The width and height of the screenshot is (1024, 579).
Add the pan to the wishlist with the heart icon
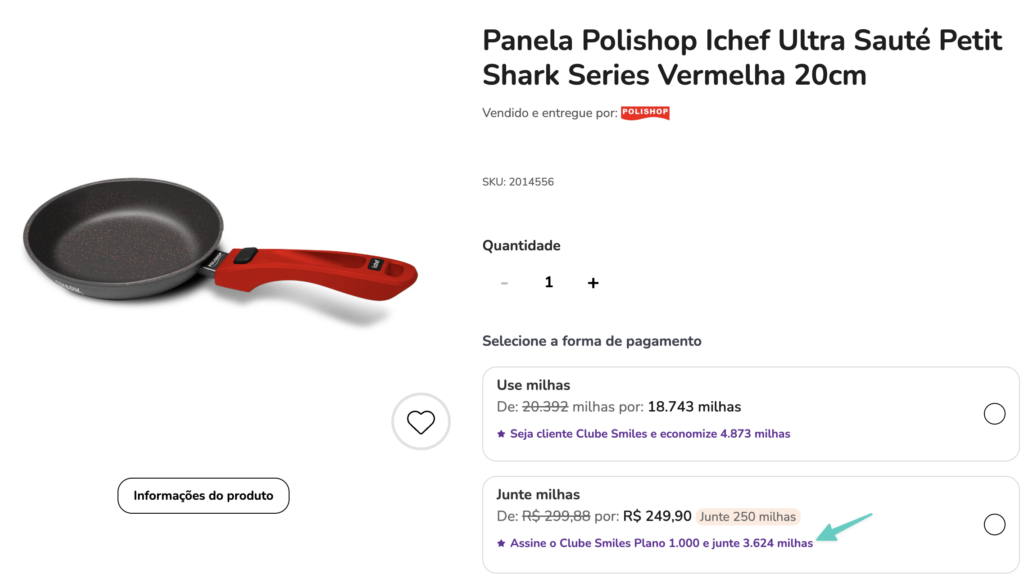[421, 422]
